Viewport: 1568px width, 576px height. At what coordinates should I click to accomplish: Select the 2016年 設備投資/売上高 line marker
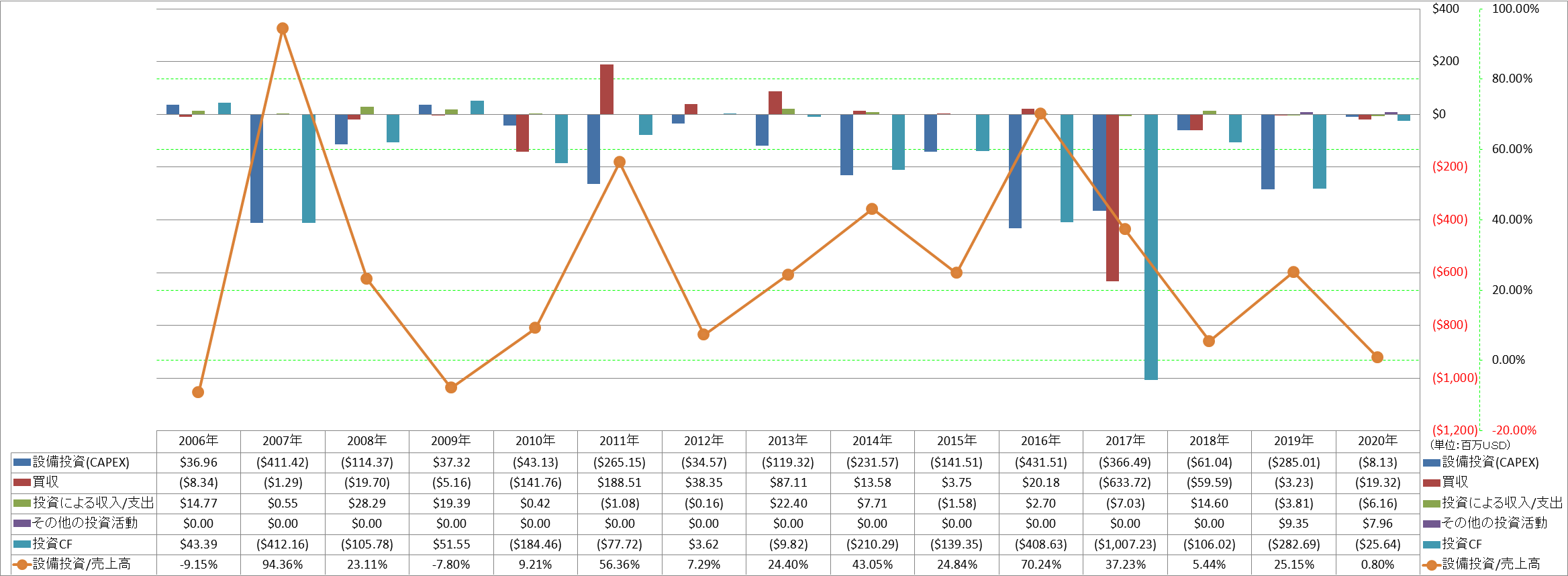1040,113
